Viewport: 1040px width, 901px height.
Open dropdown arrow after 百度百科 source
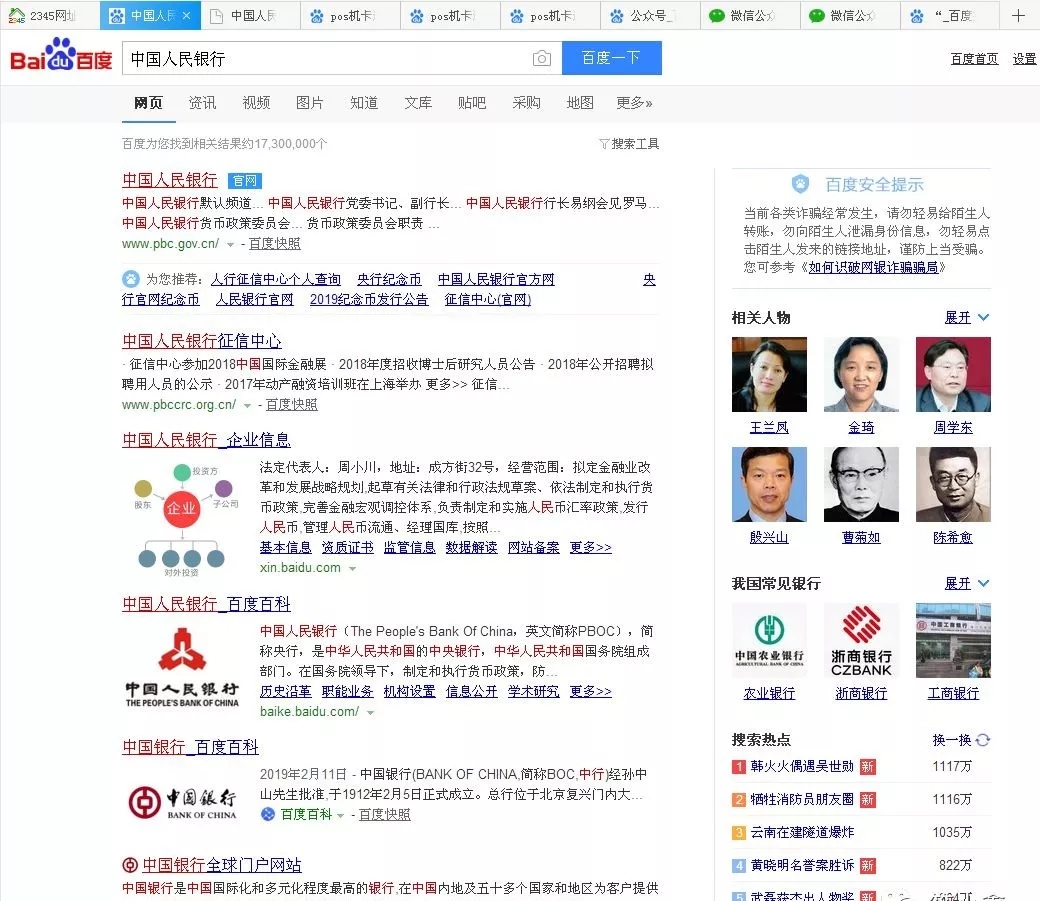[340, 815]
